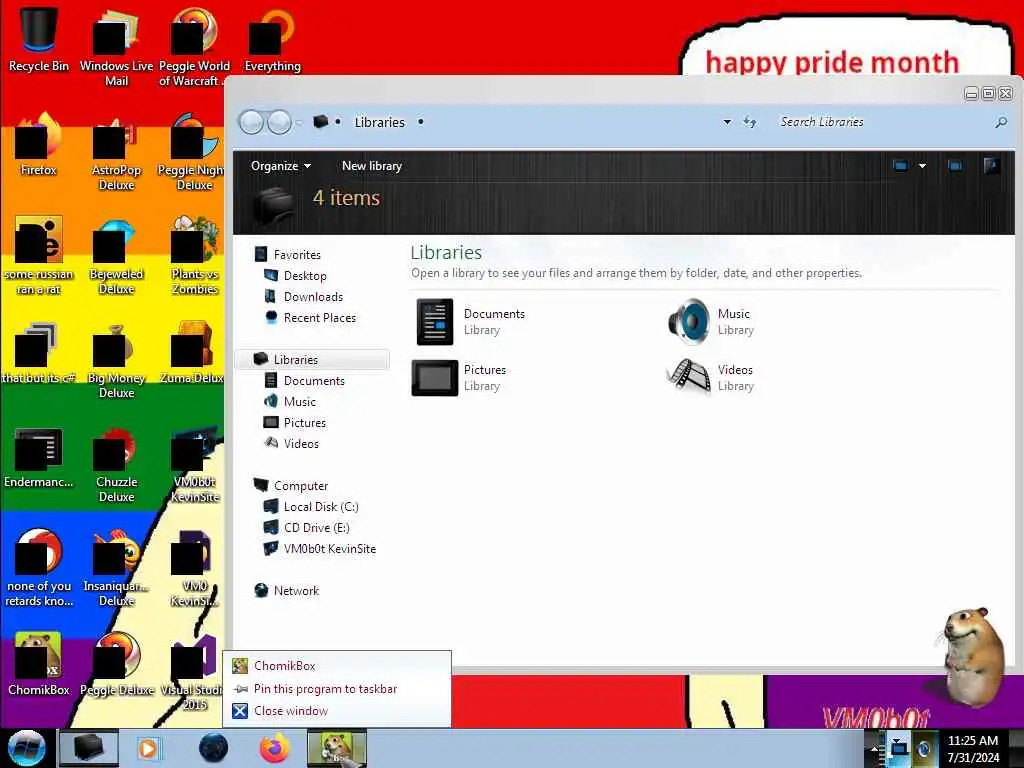Expand the address bar history dropdown
Viewport: 1024px width, 768px height.
point(727,122)
